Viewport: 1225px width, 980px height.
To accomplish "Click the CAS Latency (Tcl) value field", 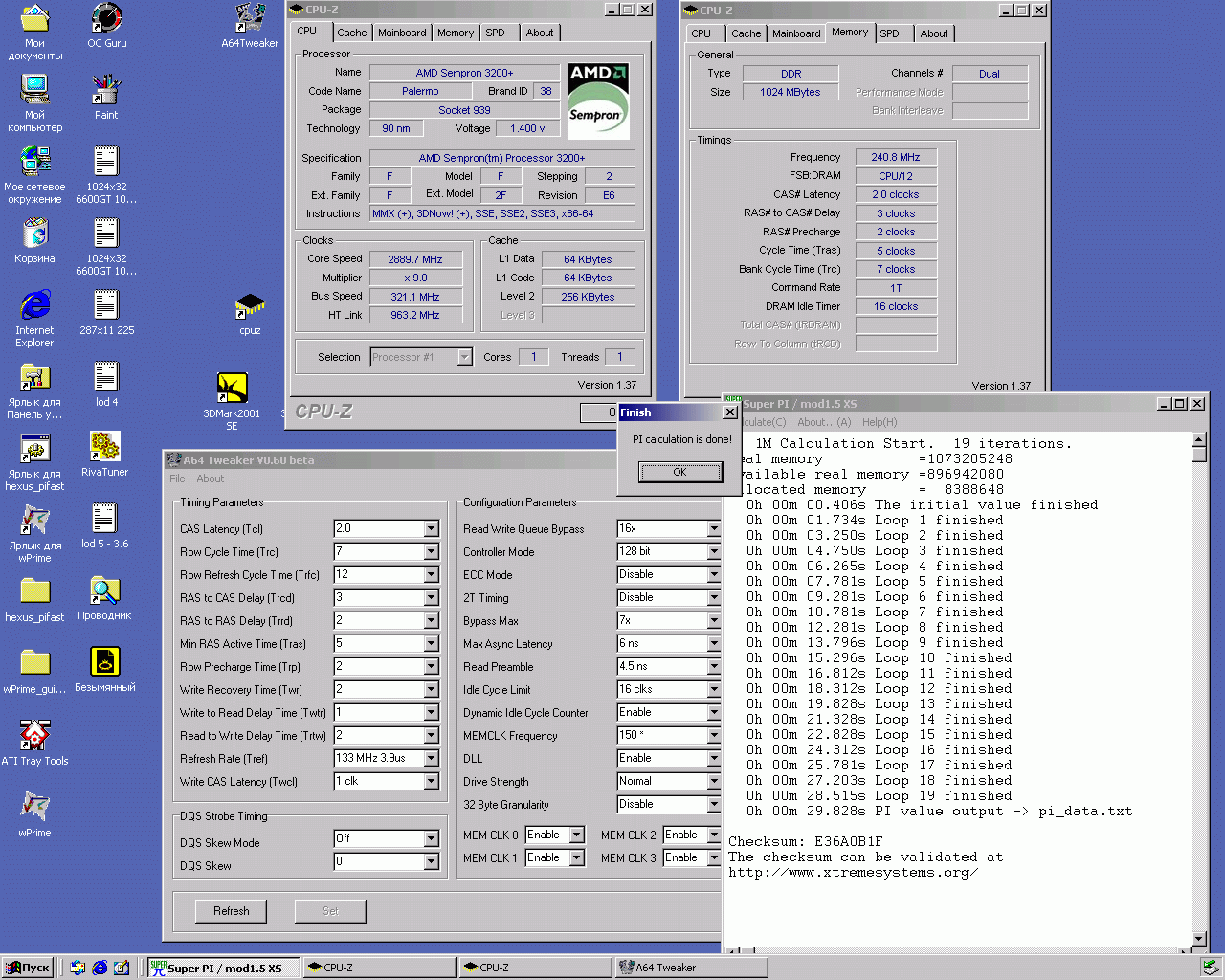I will pyautogui.click(x=379, y=529).
